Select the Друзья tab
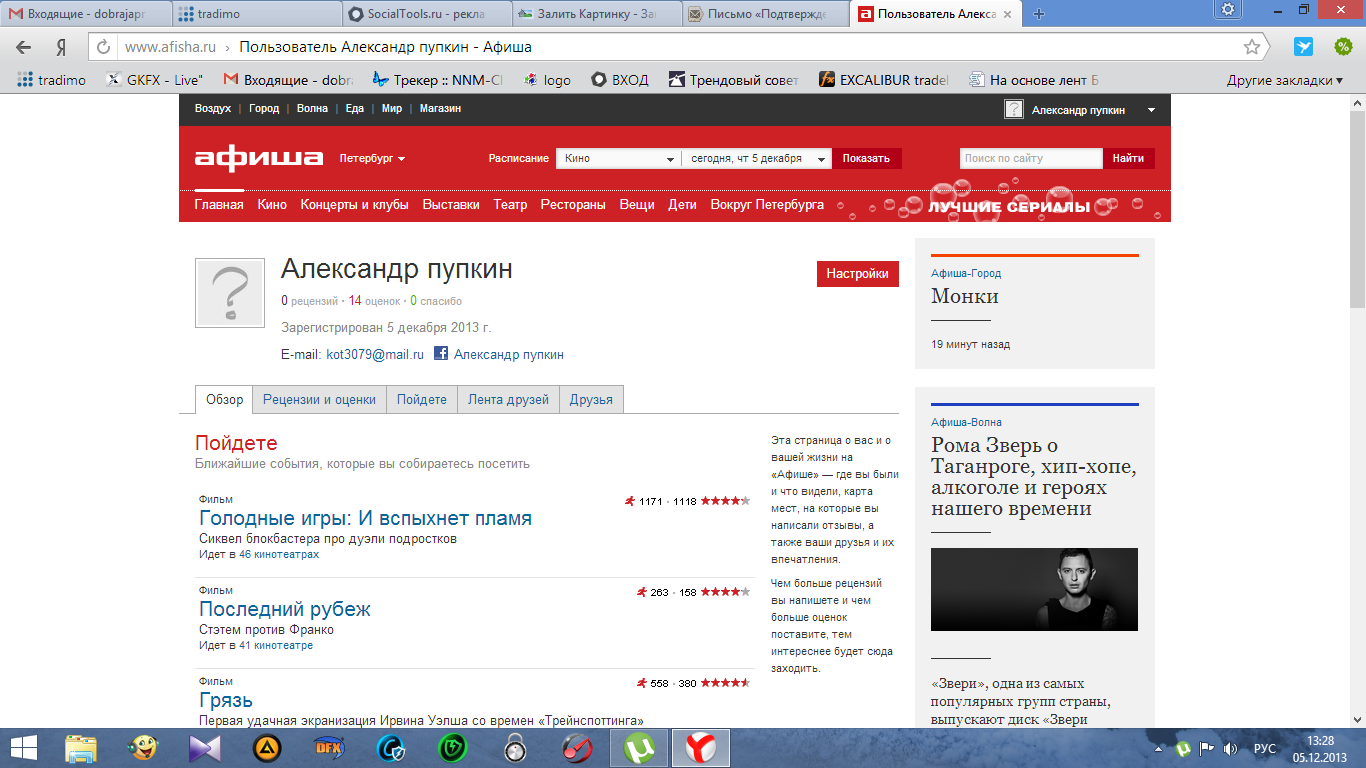 pyautogui.click(x=591, y=399)
